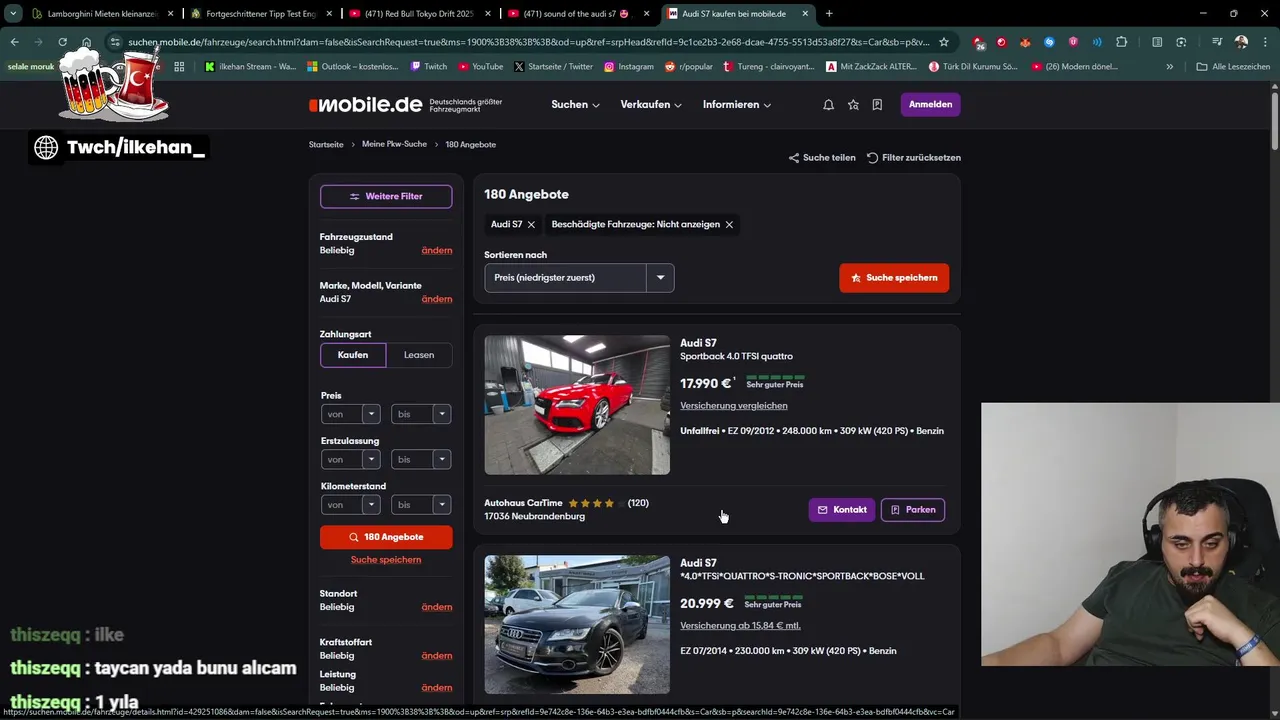Screen dimensions: 1280x720
Task: Open the Preis bis dropdown
Action: coord(420,414)
